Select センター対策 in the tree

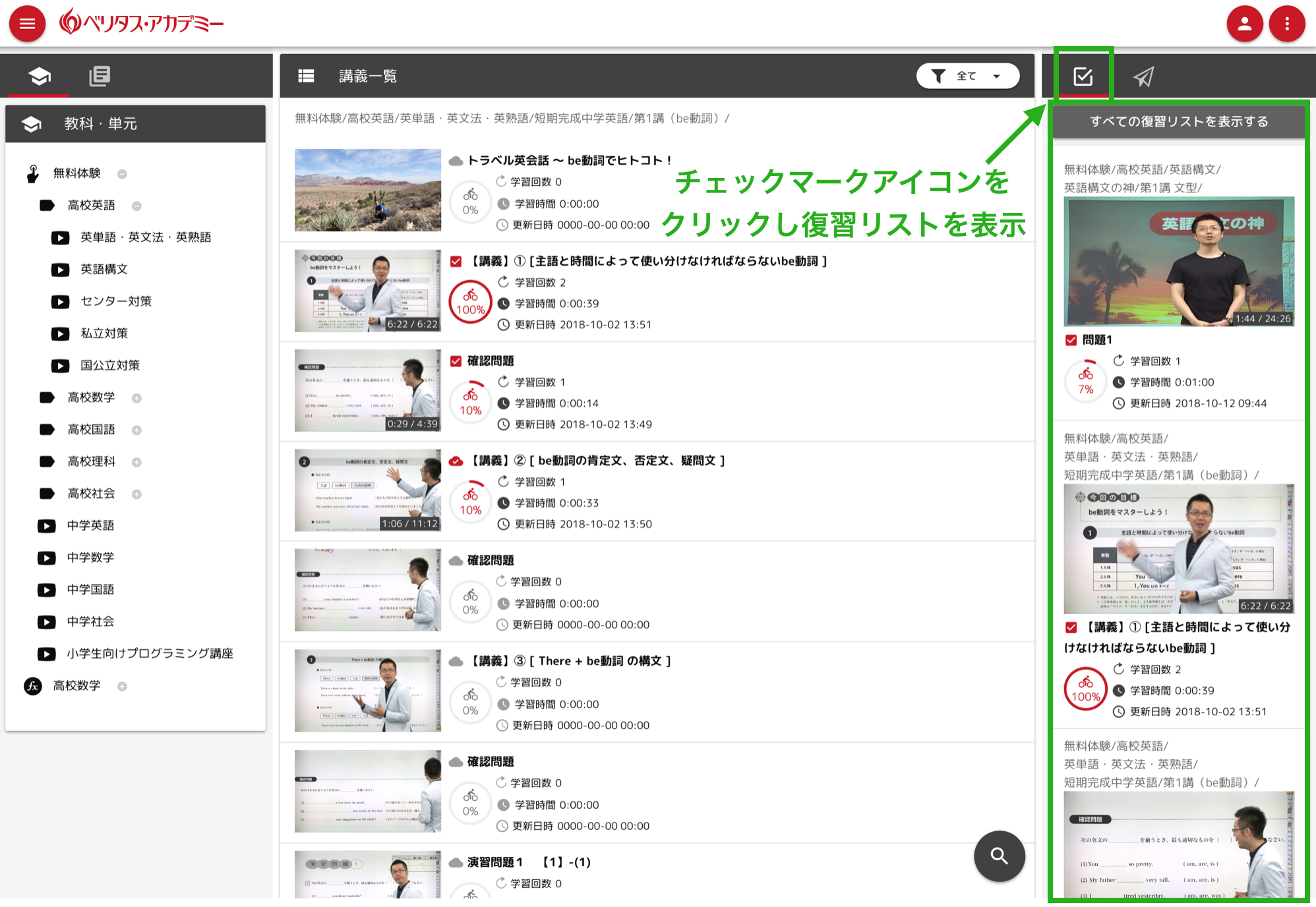(x=116, y=301)
